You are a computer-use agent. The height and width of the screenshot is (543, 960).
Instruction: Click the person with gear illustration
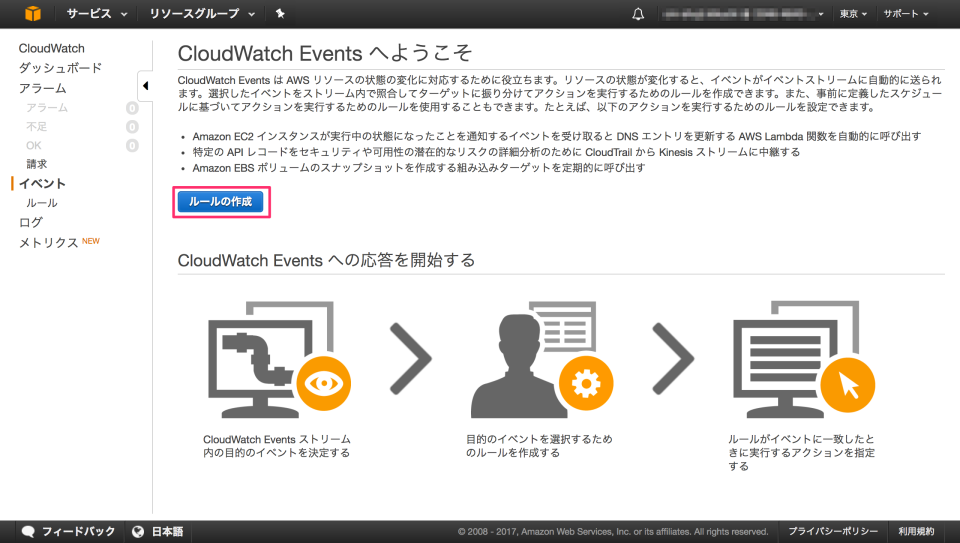click(x=542, y=360)
